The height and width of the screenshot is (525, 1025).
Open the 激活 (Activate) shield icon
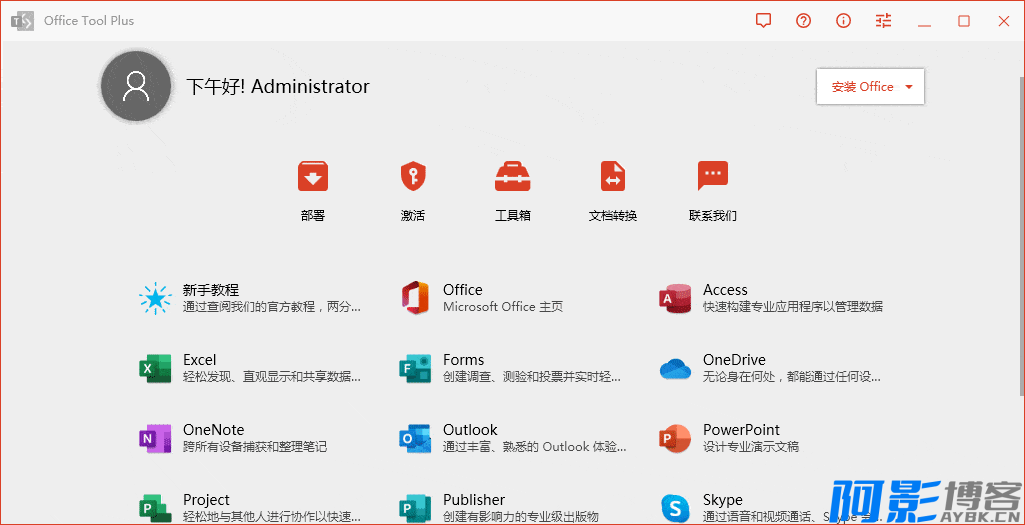pos(413,177)
